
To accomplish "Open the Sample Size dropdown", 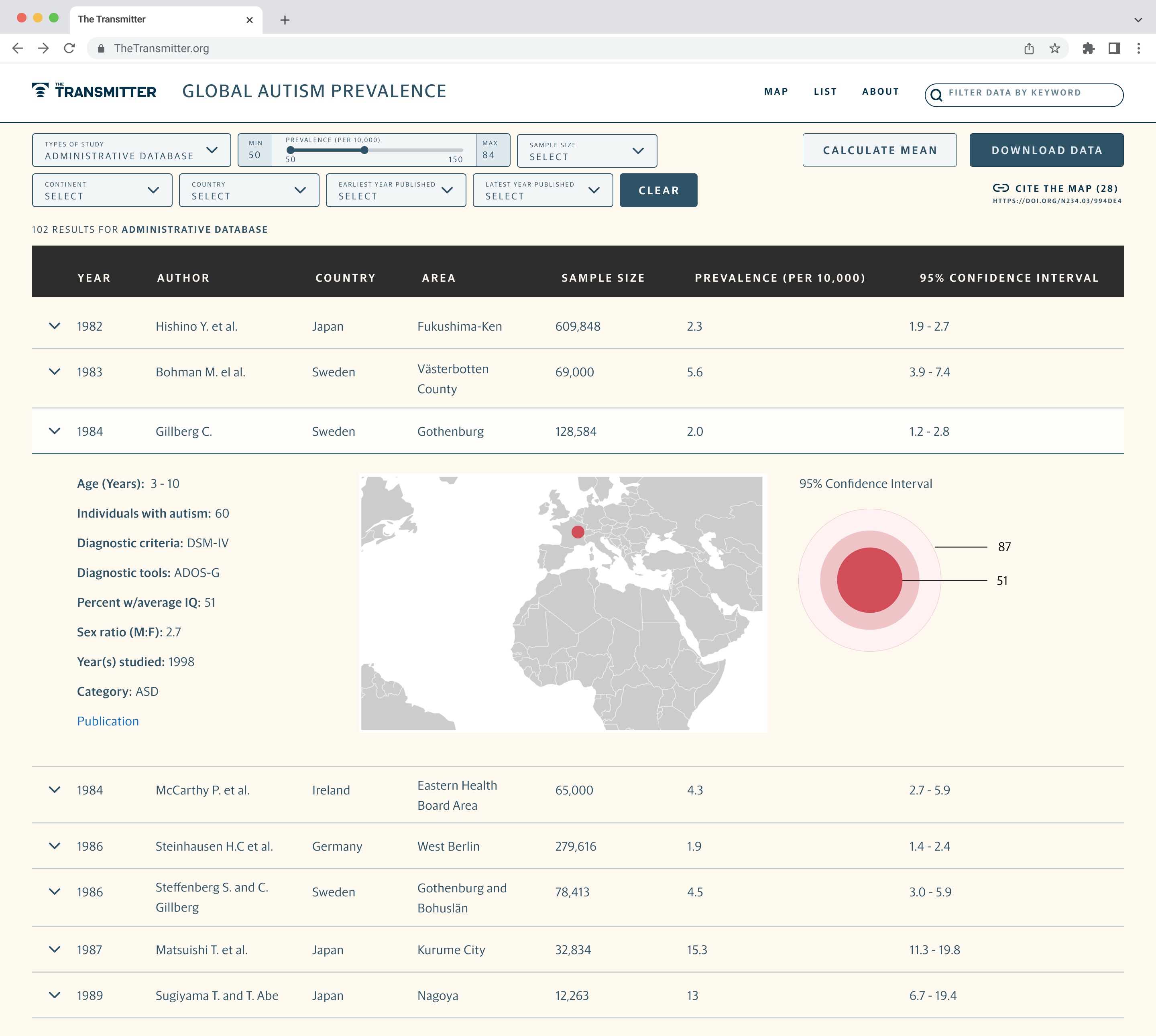I will pyautogui.click(x=587, y=151).
